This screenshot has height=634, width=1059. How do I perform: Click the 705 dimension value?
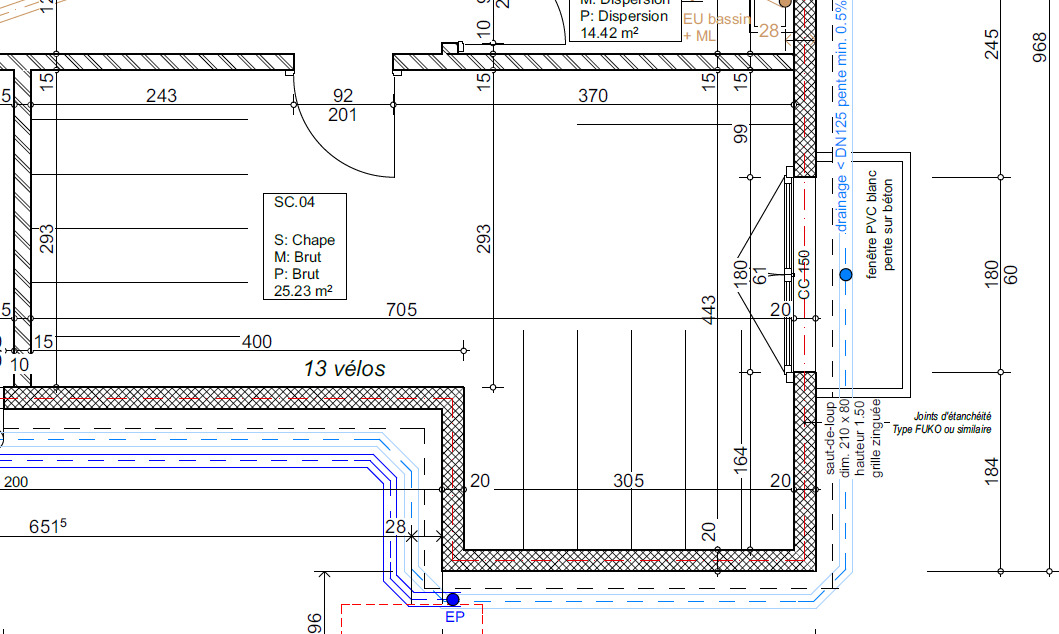point(401,309)
